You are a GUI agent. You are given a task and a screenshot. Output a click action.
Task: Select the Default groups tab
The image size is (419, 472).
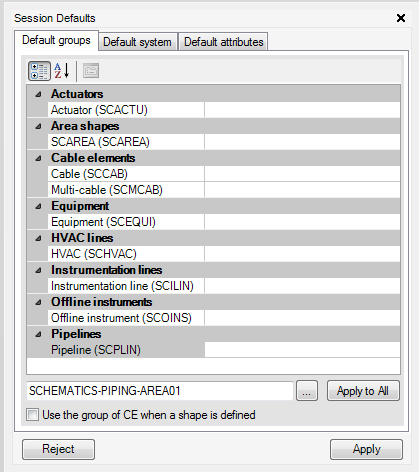56,40
